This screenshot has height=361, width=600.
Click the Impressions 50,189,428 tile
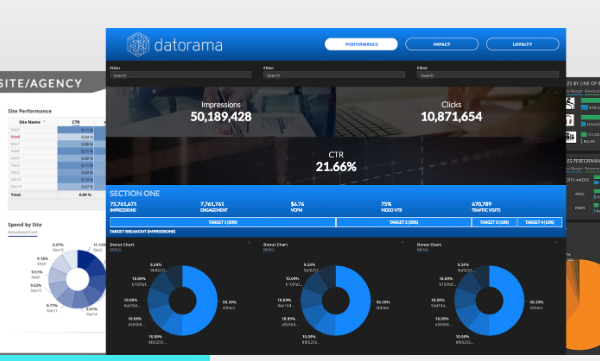pyautogui.click(x=221, y=112)
